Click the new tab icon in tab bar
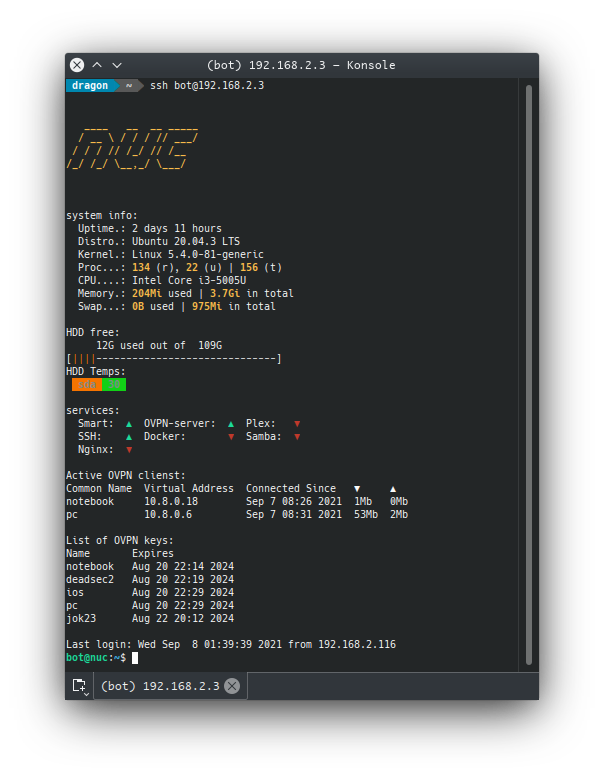This screenshot has width=604, height=777. (79, 686)
